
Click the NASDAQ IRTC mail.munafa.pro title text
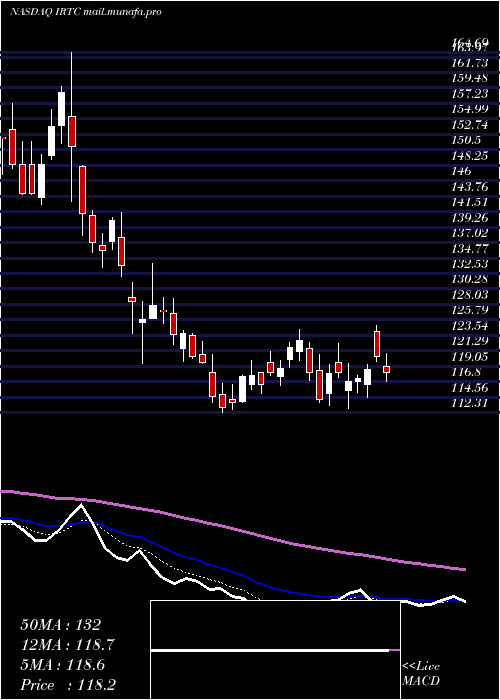click(85, 12)
